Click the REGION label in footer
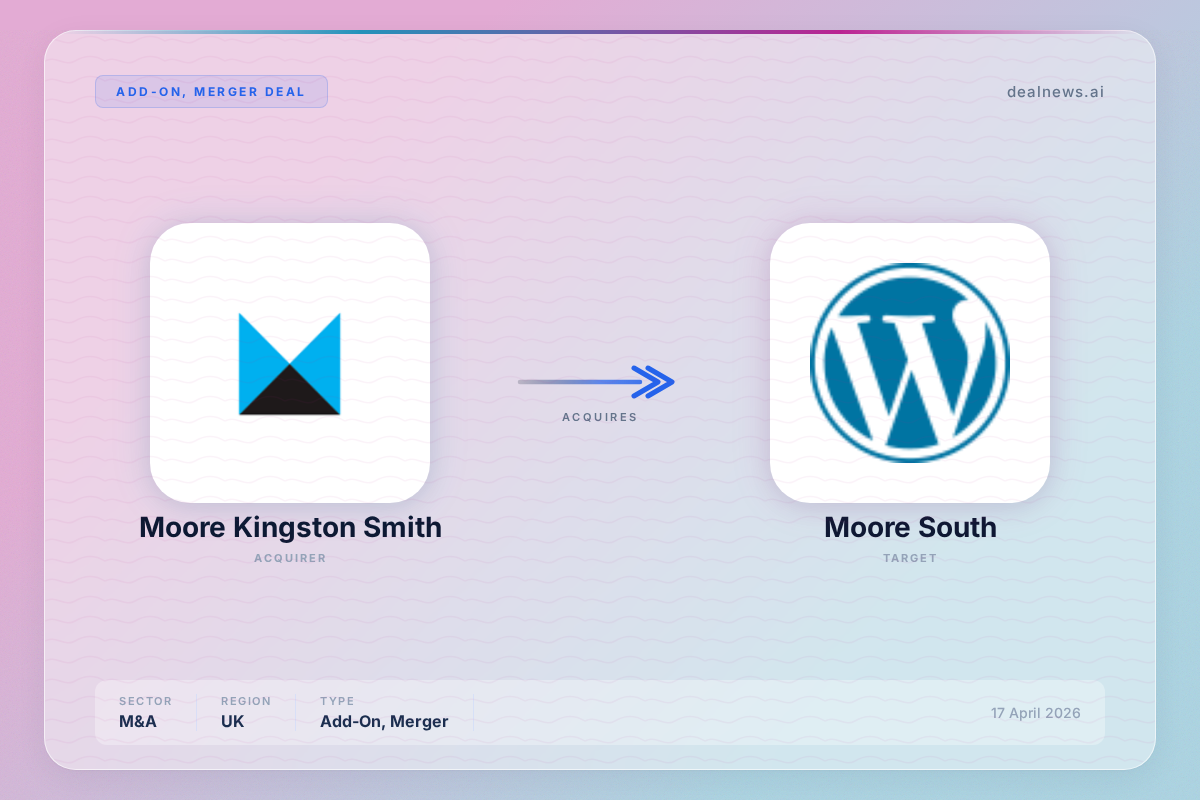 click(x=246, y=701)
